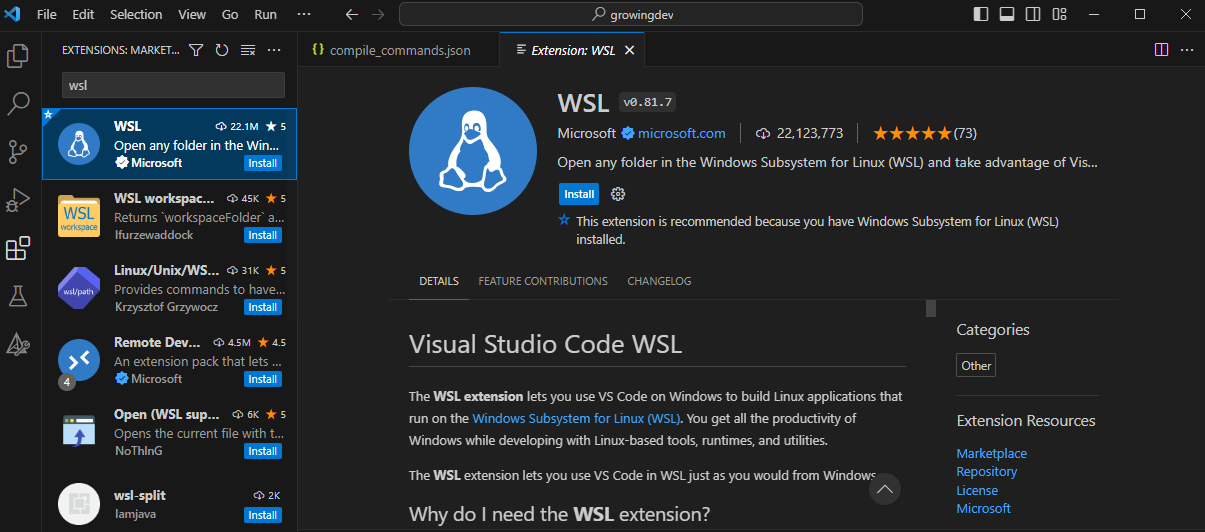Open the Go menu

coord(230,14)
